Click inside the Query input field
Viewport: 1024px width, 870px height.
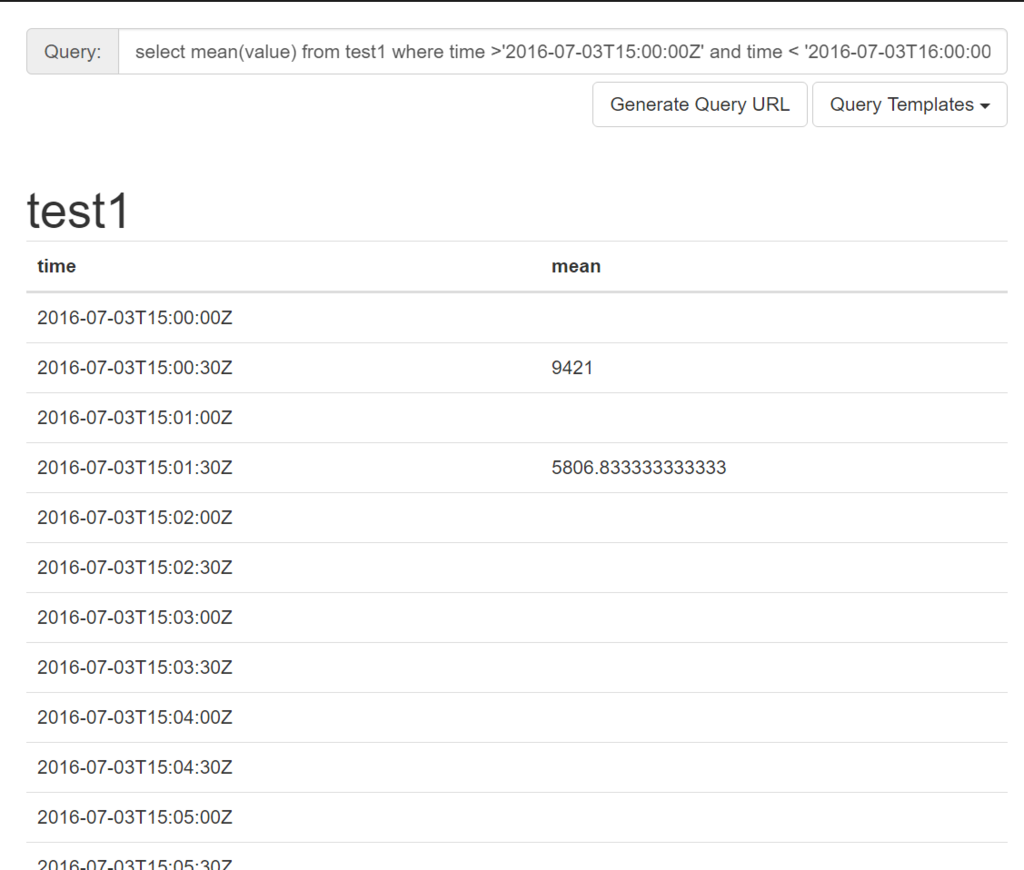point(562,52)
